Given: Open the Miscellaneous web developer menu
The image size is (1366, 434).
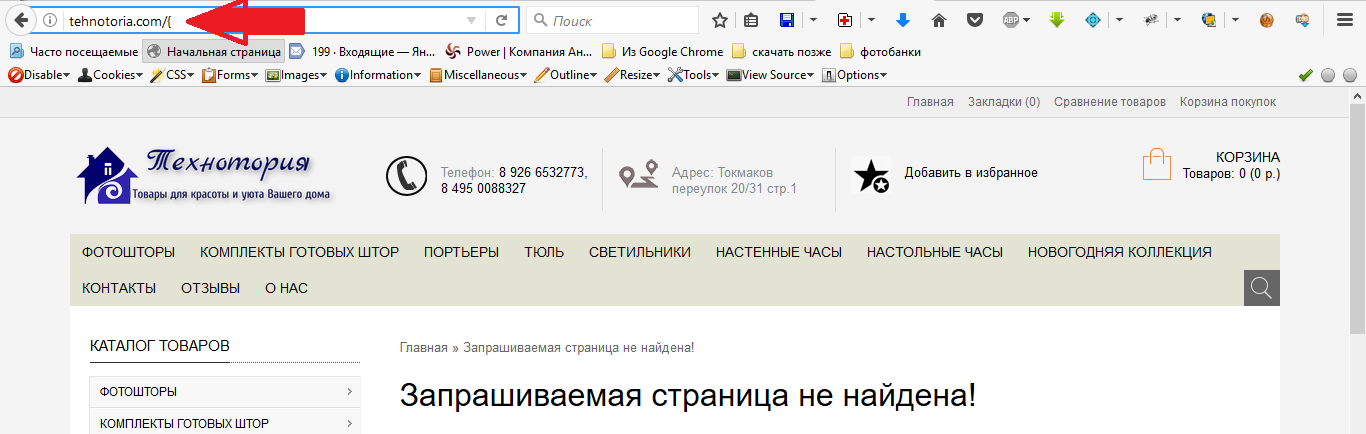Looking at the screenshot, I should (479, 75).
